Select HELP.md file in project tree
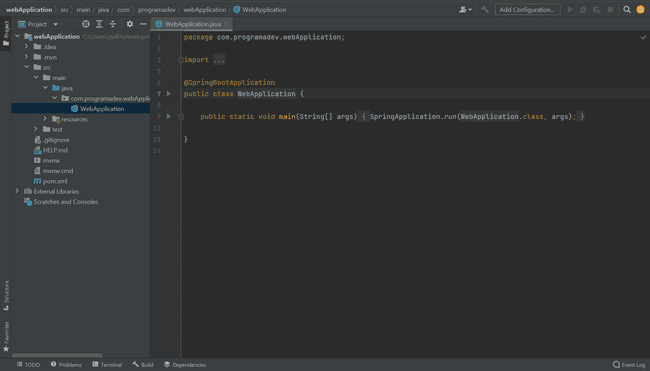The height and width of the screenshot is (371, 650). tap(51, 150)
